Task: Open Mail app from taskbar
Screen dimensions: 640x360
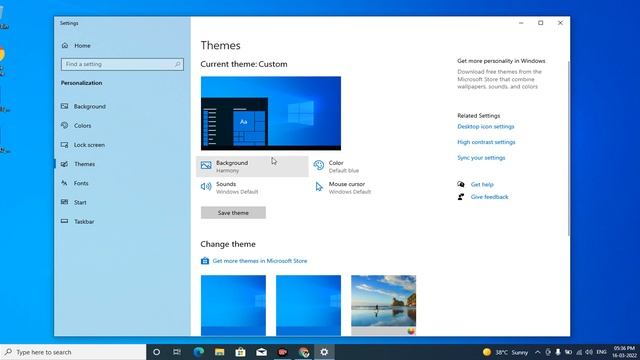Action: tap(261, 352)
